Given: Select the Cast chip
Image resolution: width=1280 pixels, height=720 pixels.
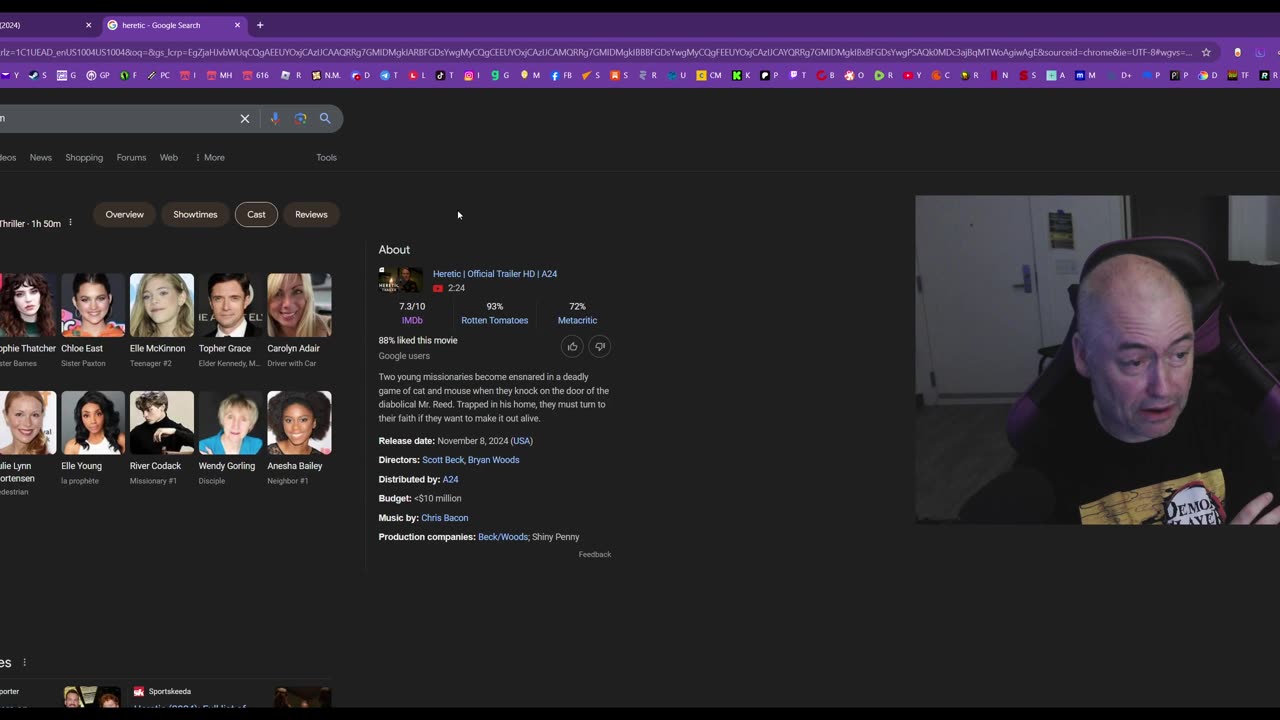Looking at the screenshot, I should [257, 214].
